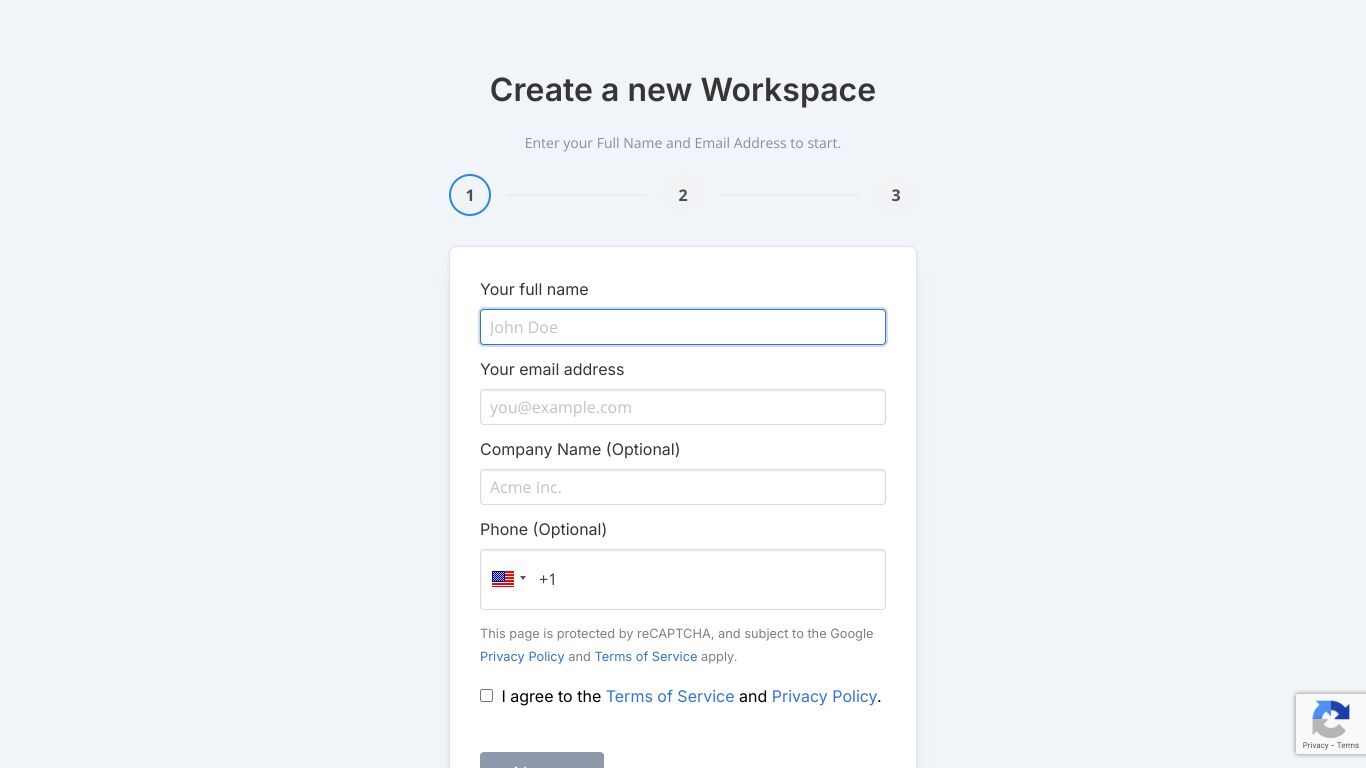Expand the country code dropdown arrow

522,578
